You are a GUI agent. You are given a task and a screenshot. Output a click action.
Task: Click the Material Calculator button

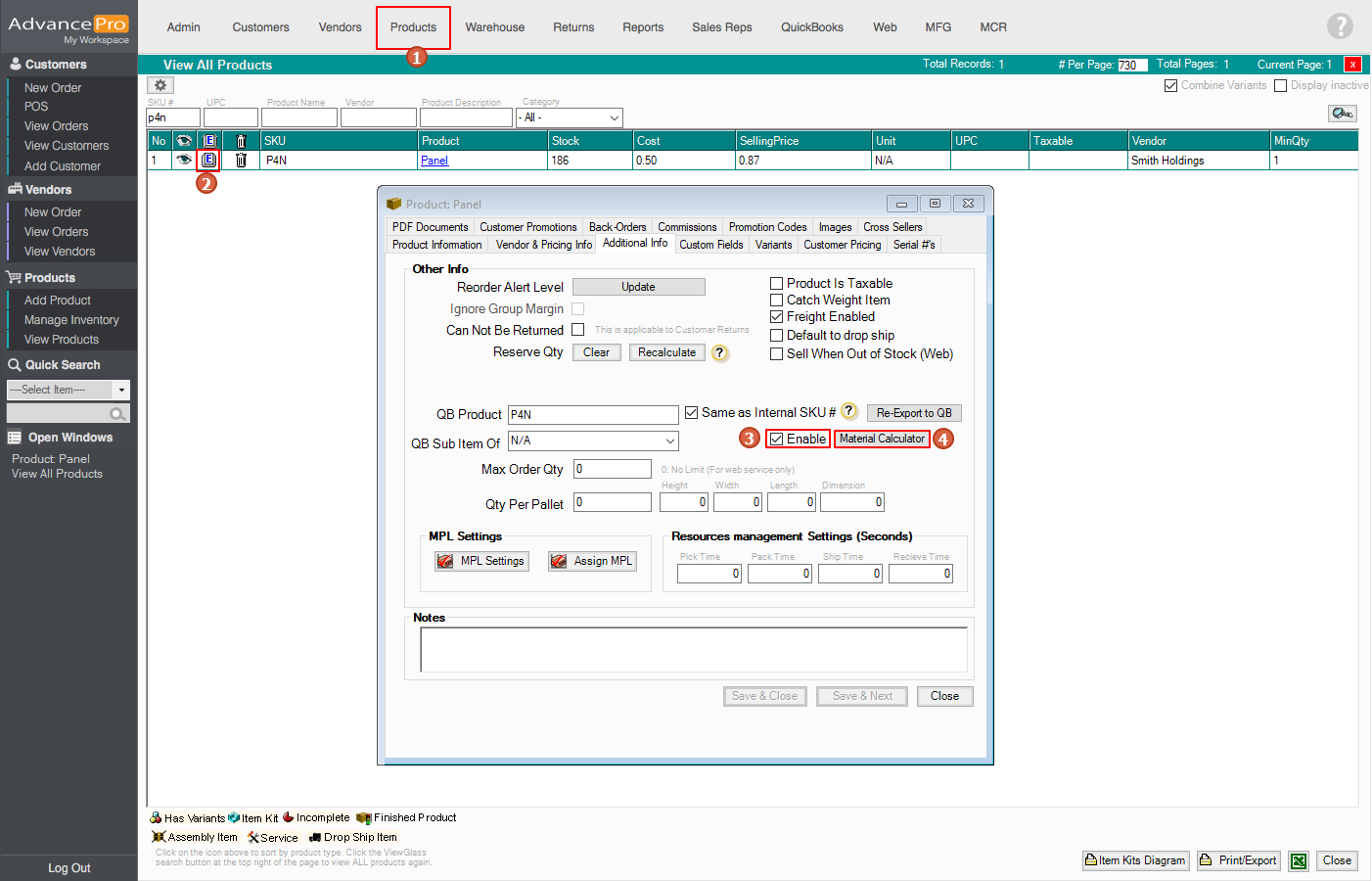click(882, 439)
